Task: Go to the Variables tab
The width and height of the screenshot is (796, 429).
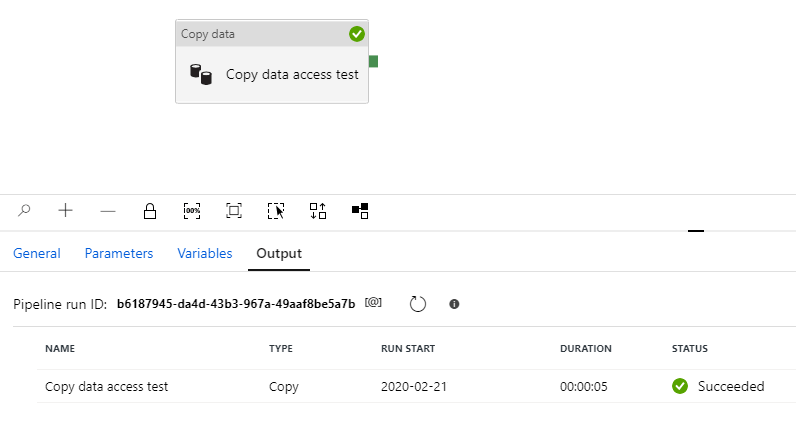Action: [x=205, y=254]
